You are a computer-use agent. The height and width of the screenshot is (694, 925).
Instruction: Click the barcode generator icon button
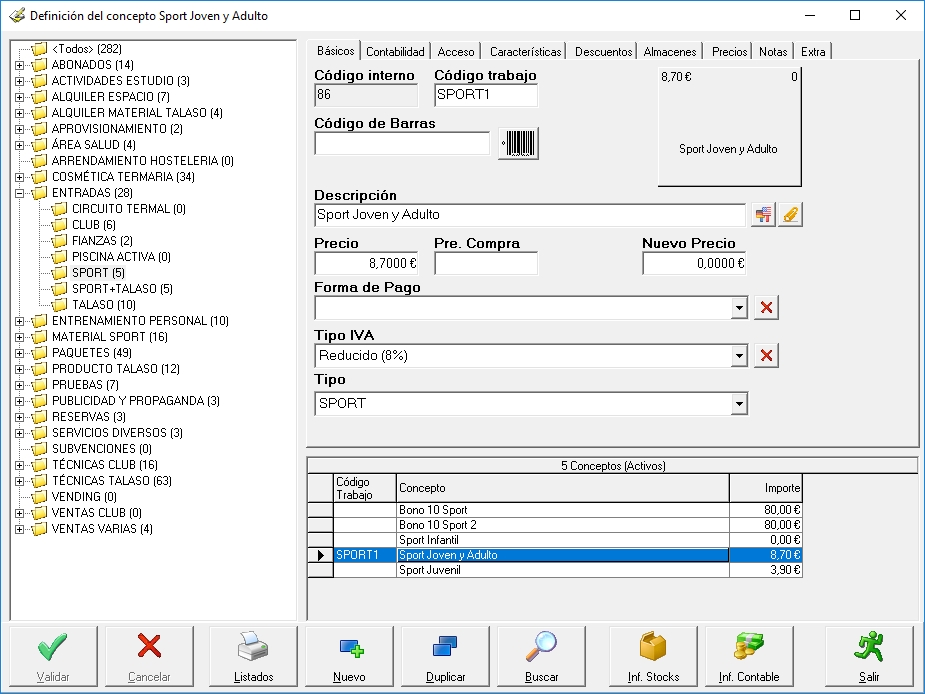click(x=519, y=143)
